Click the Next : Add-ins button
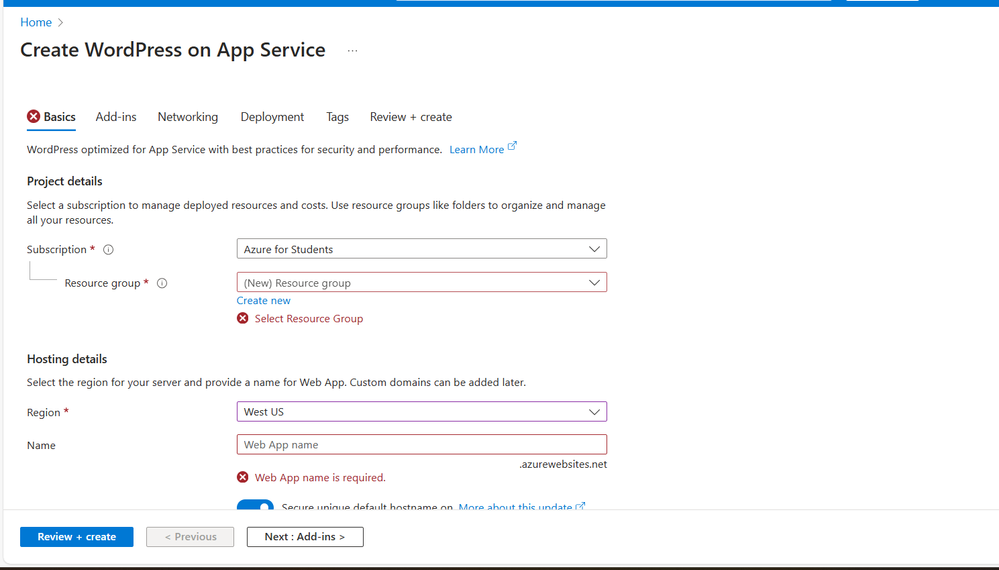The image size is (999, 570). (x=305, y=537)
